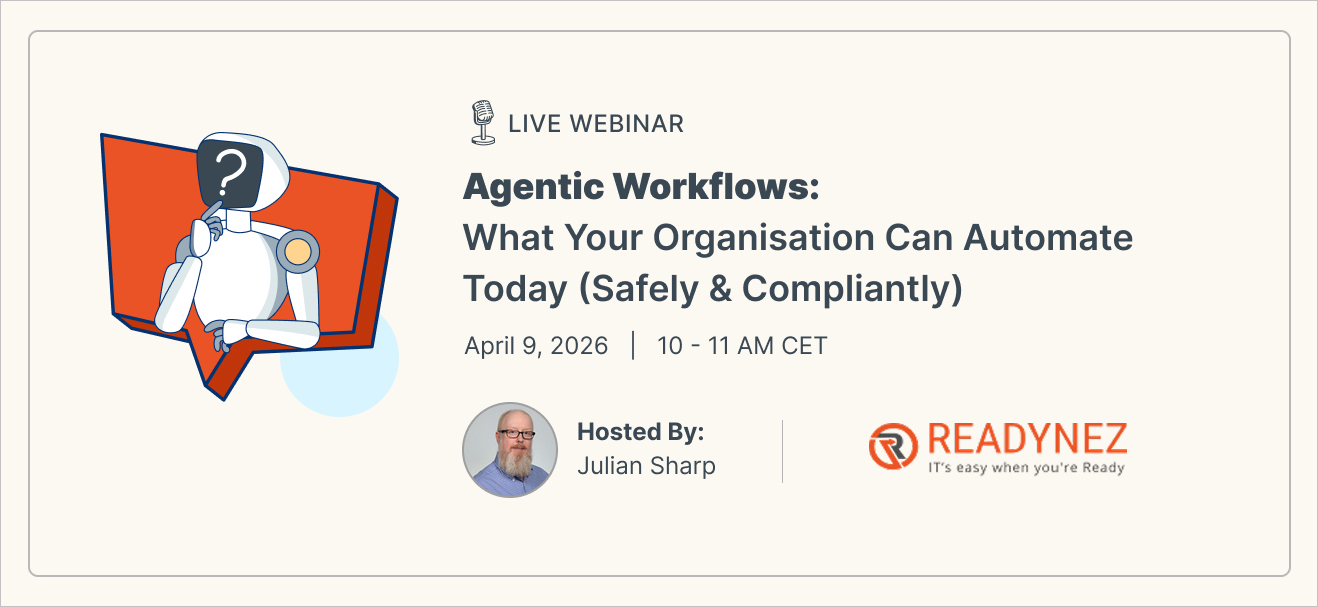Screen dimensions: 1318x607
Task: Click the Readynez circular R logo icon
Action: coord(893,445)
